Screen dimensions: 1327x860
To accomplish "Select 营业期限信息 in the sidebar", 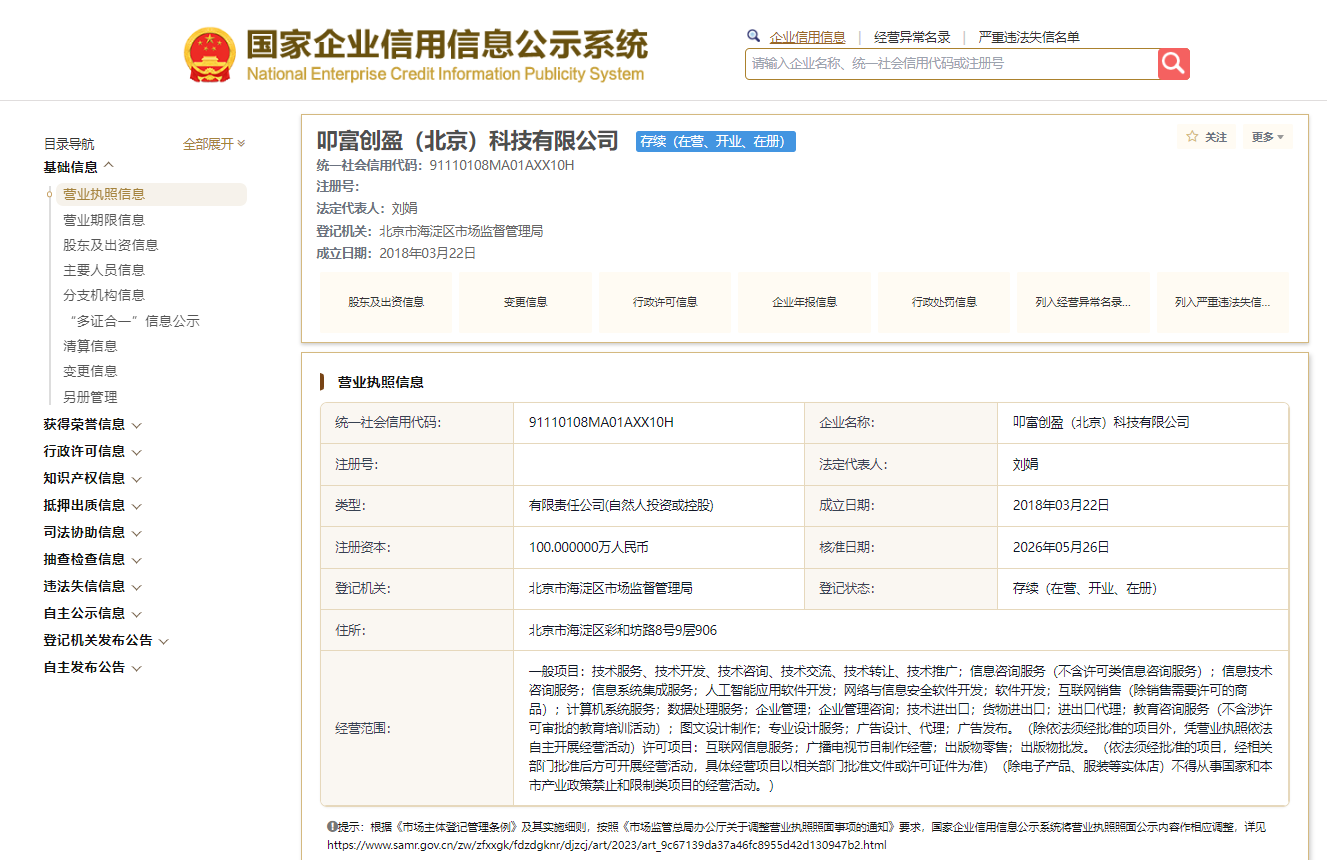I will [104, 220].
